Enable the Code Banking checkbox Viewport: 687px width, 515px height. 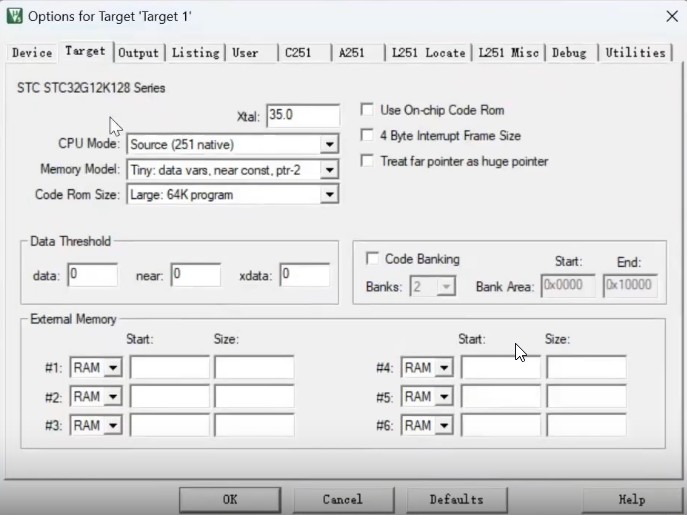pos(373,259)
